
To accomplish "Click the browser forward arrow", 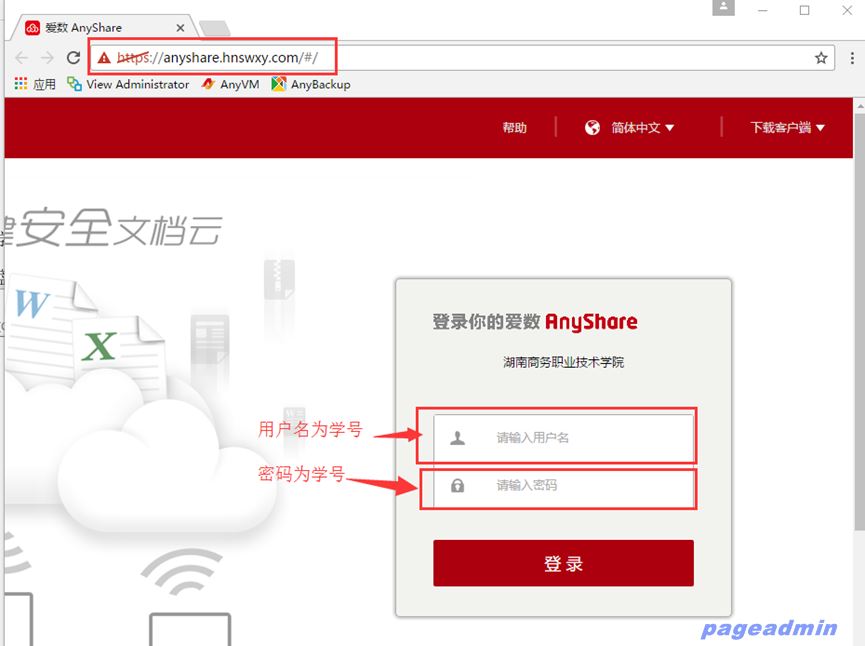I will (47, 58).
